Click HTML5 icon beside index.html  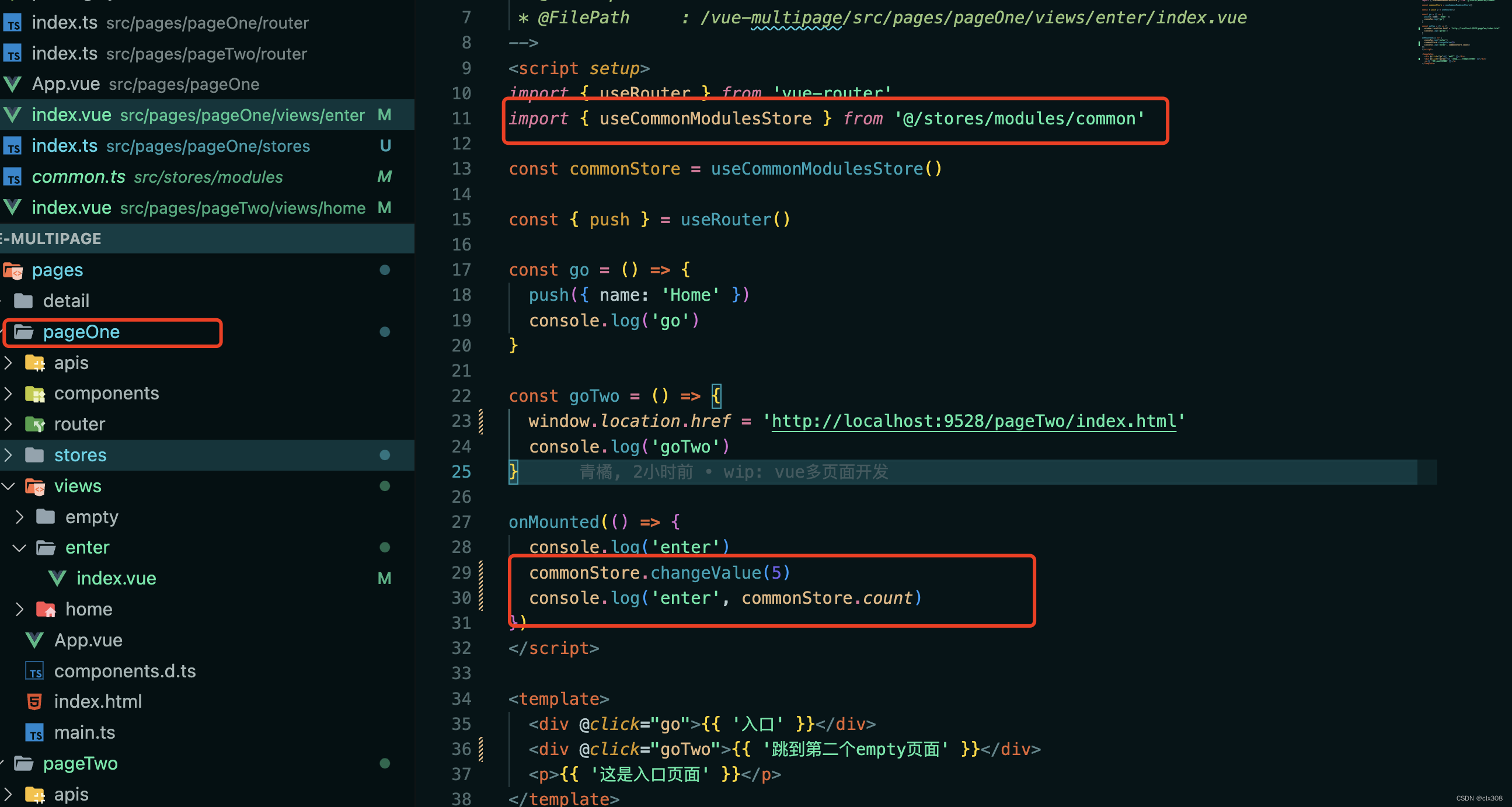[x=34, y=701]
